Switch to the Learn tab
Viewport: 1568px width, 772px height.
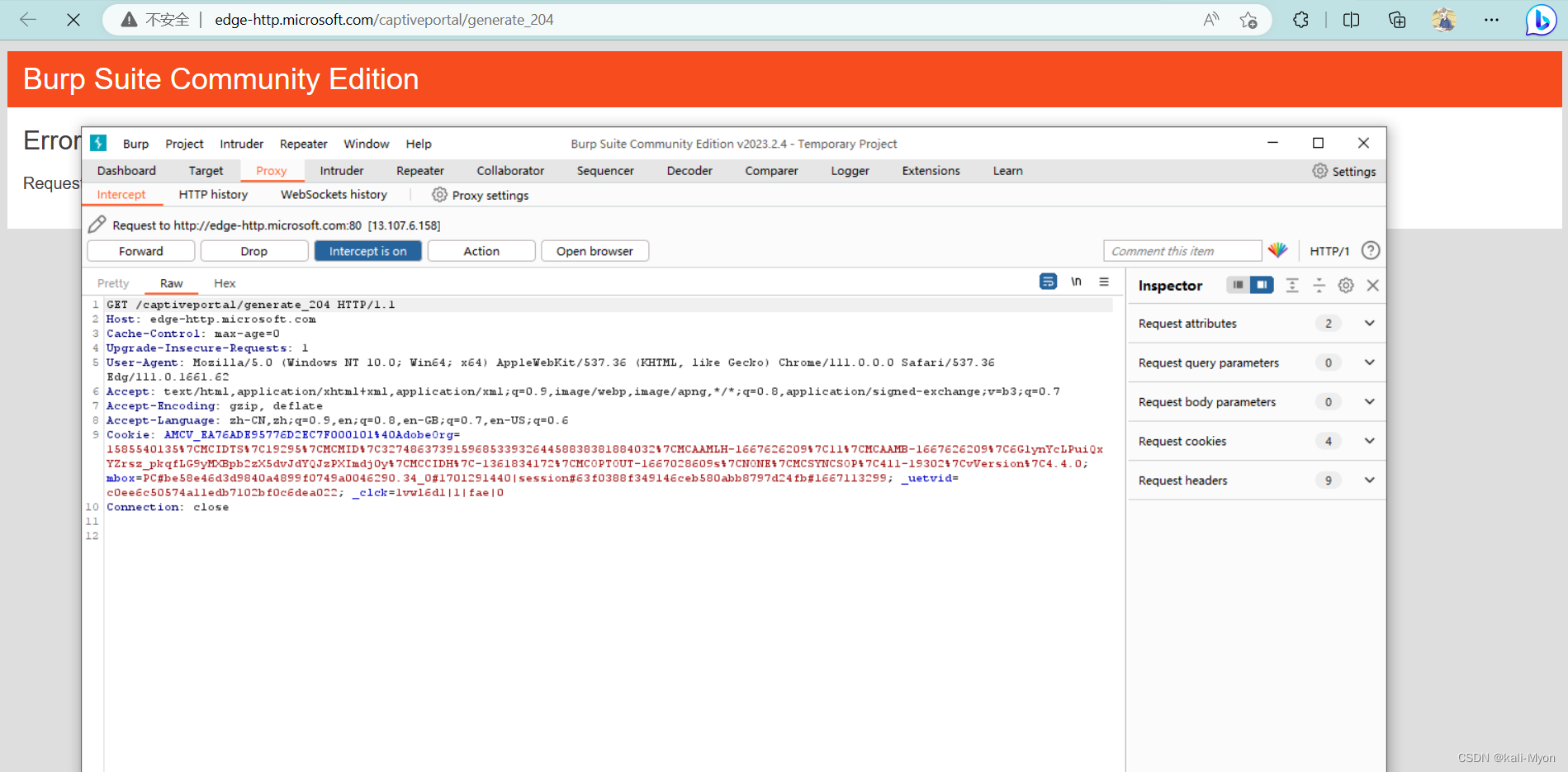[x=1007, y=171]
